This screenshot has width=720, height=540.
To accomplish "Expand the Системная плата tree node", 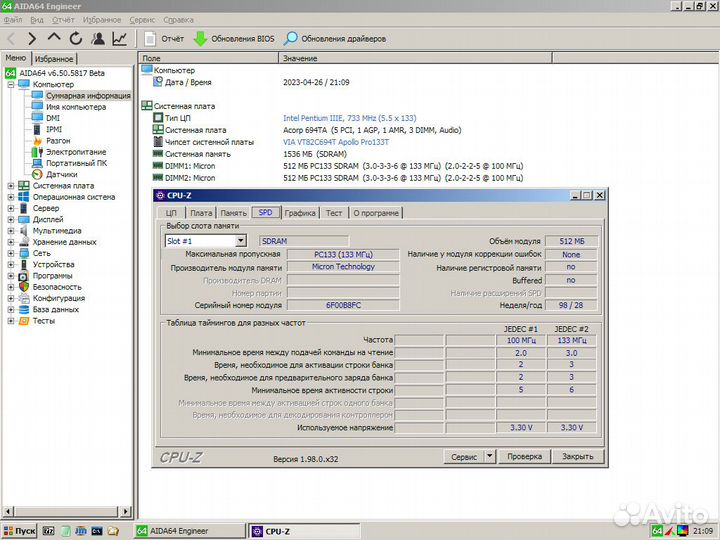I will point(11,186).
